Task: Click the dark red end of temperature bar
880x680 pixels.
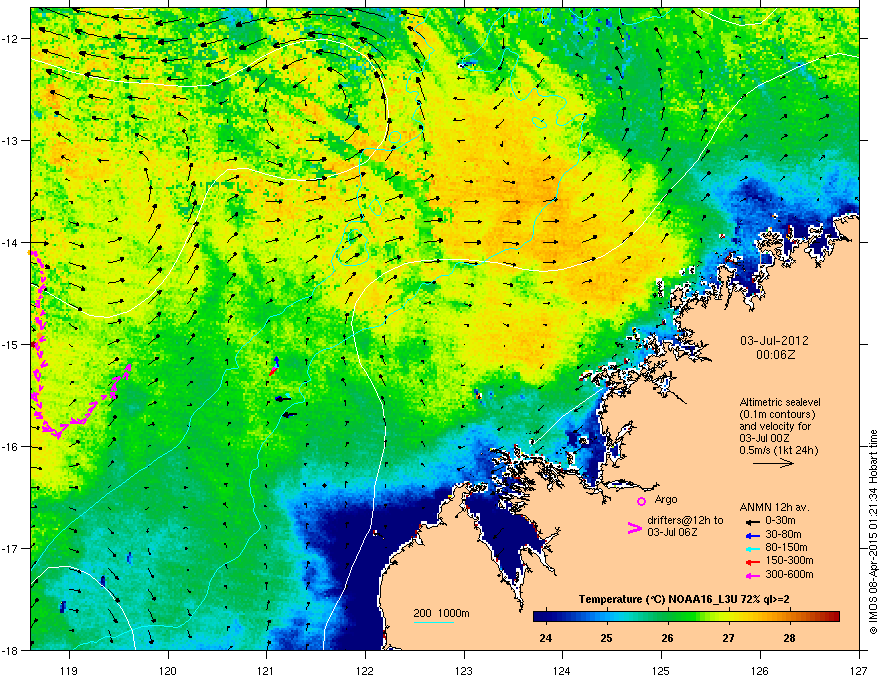Action: pos(833,616)
